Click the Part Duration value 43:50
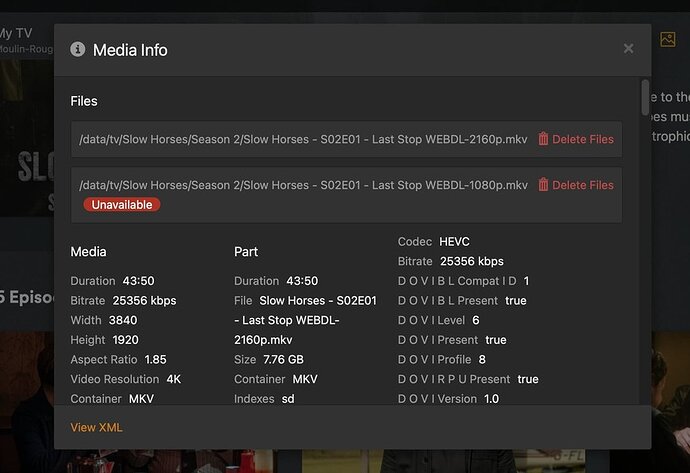 tap(302, 281)
